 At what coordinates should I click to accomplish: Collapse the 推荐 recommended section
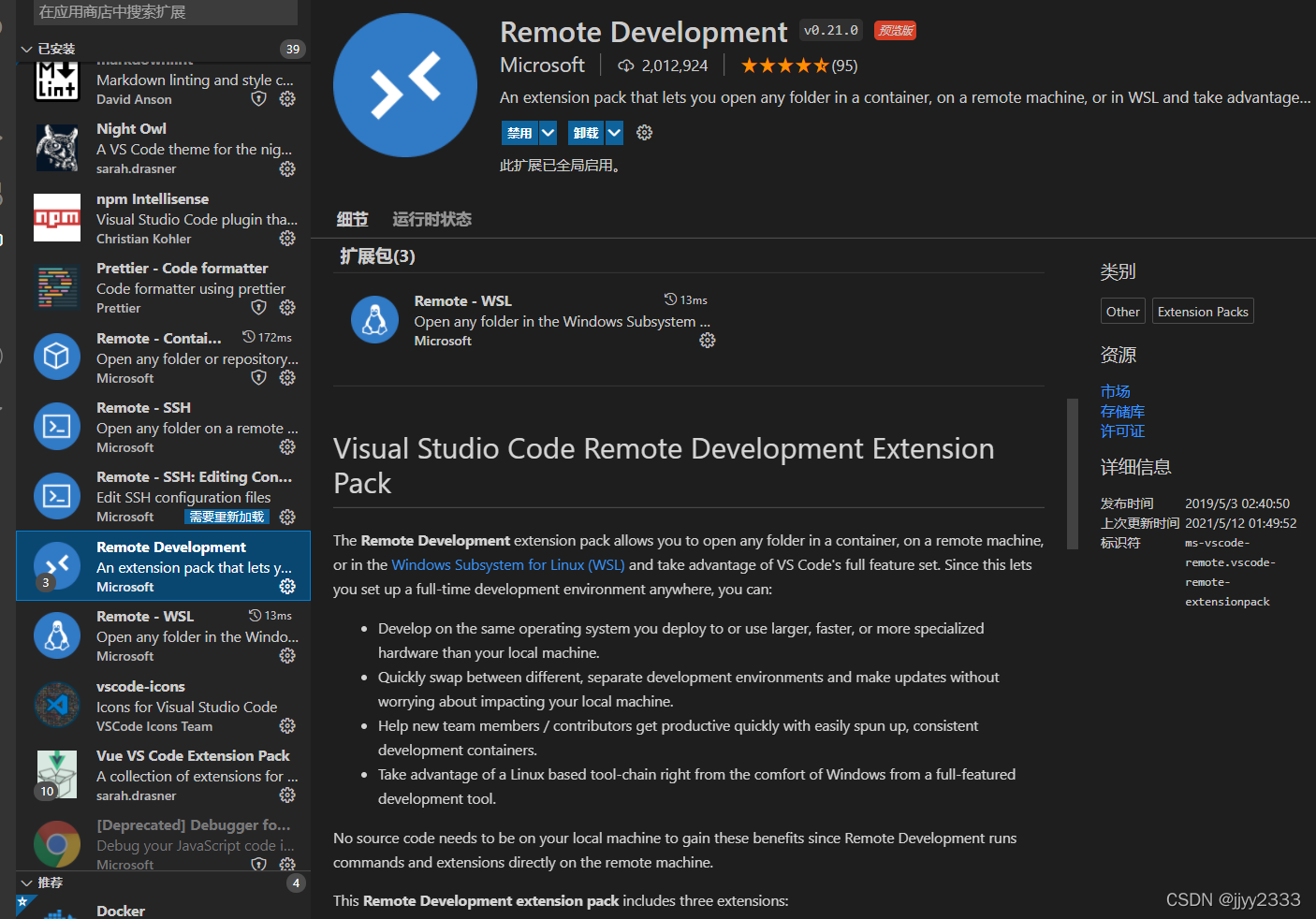(x=26, y=883)
